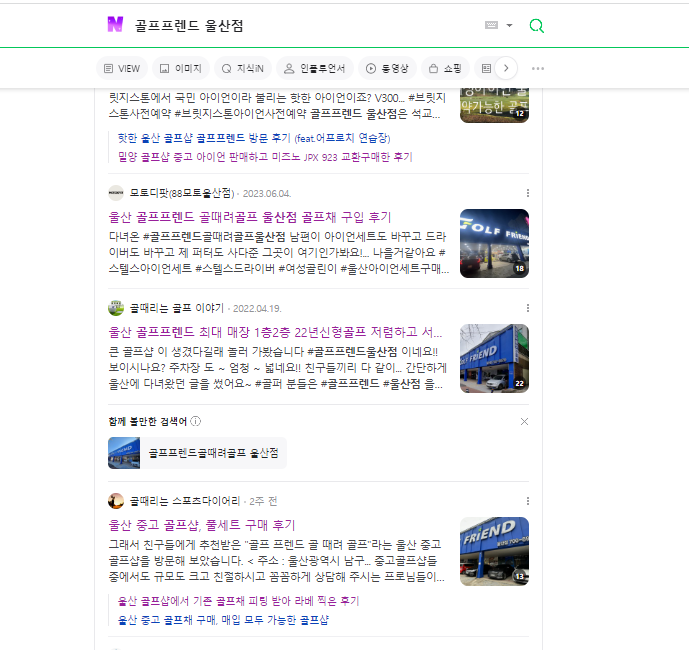Open link 울산 중고 골프채 구매, 매입 모두 가능한 골프샵
The height and width of the screenshot is (650, 689).
223,620
